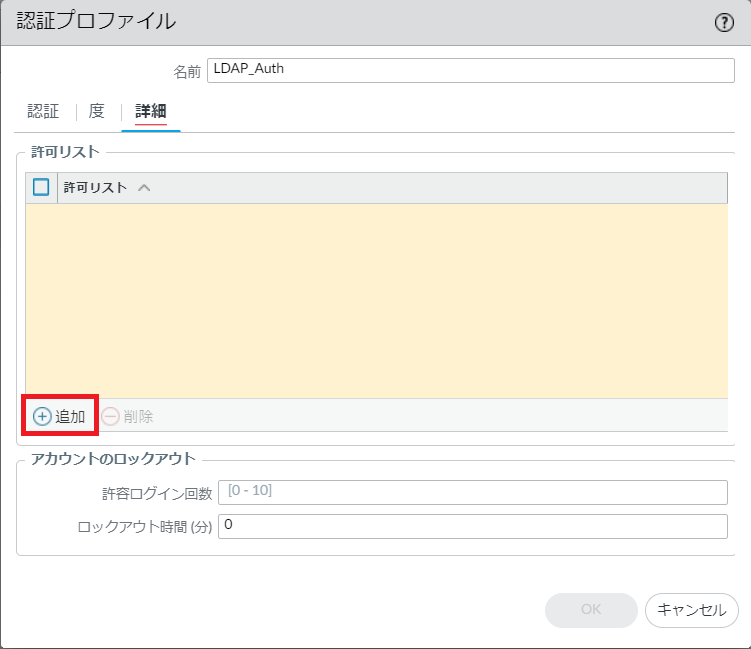This screenshot has height=649, width=751.
Task: Select the 詳細 tab
Action: point(151,111)
